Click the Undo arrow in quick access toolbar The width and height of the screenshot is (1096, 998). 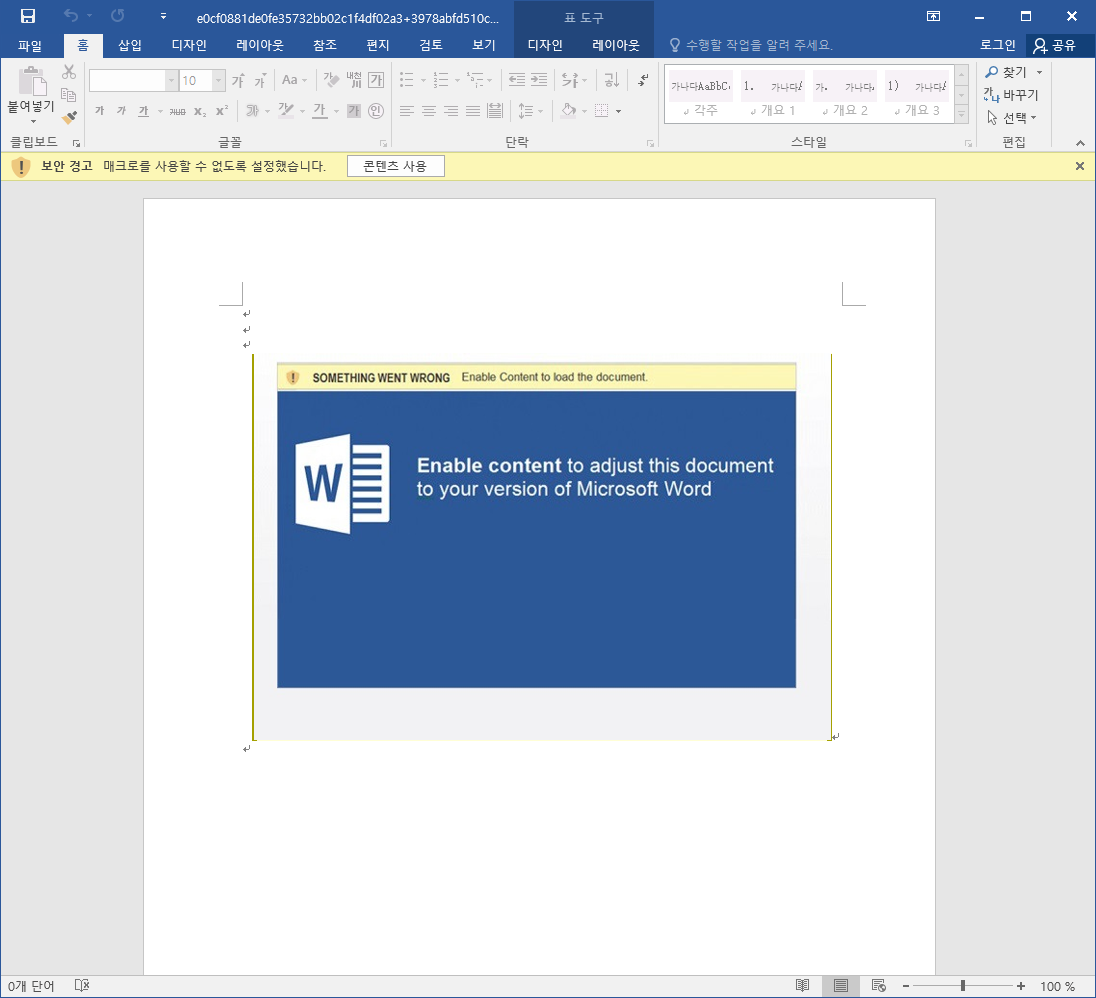pyautogui.click(x=71, y=15)
